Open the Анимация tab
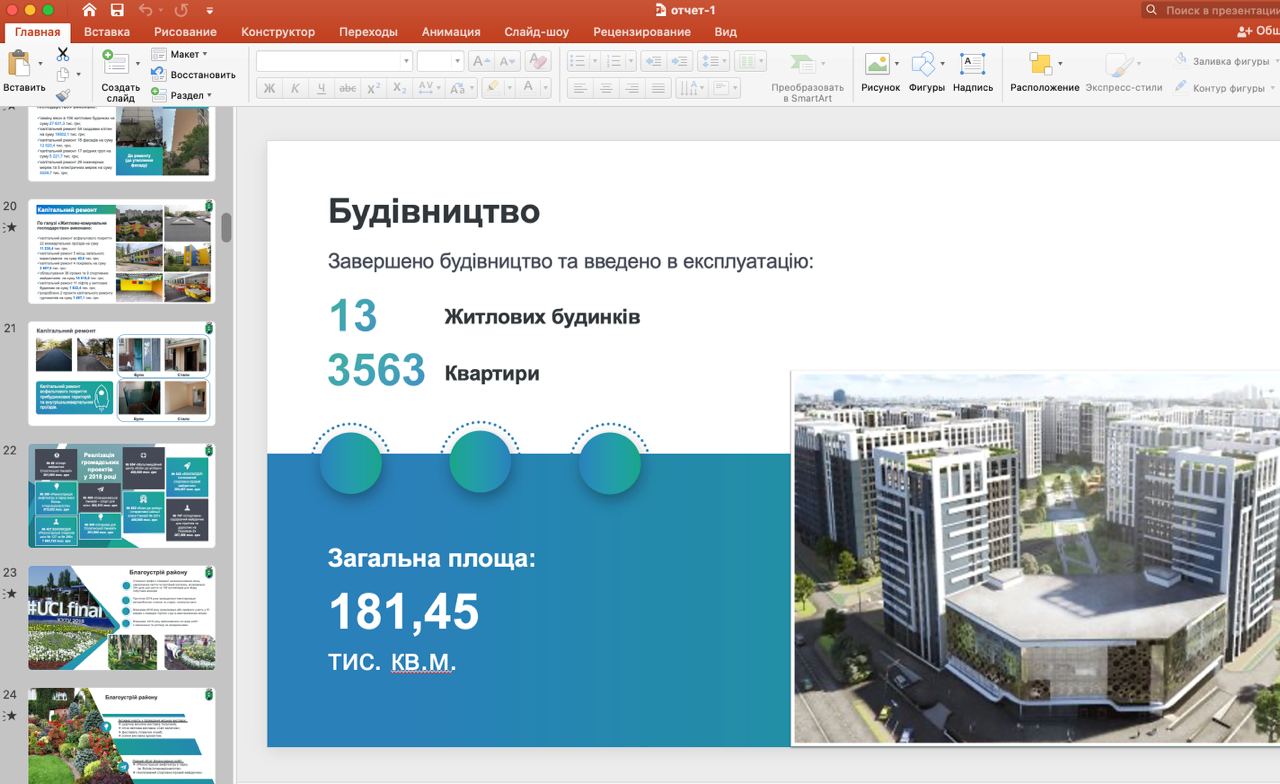1280x784 pixels. click(x=451, y=32)
